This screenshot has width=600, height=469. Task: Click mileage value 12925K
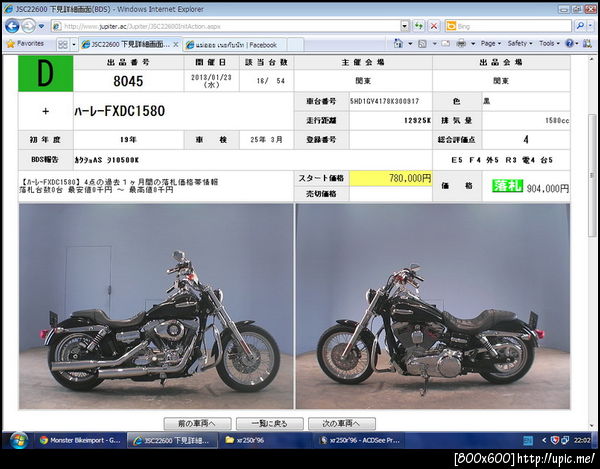(417, 121)
